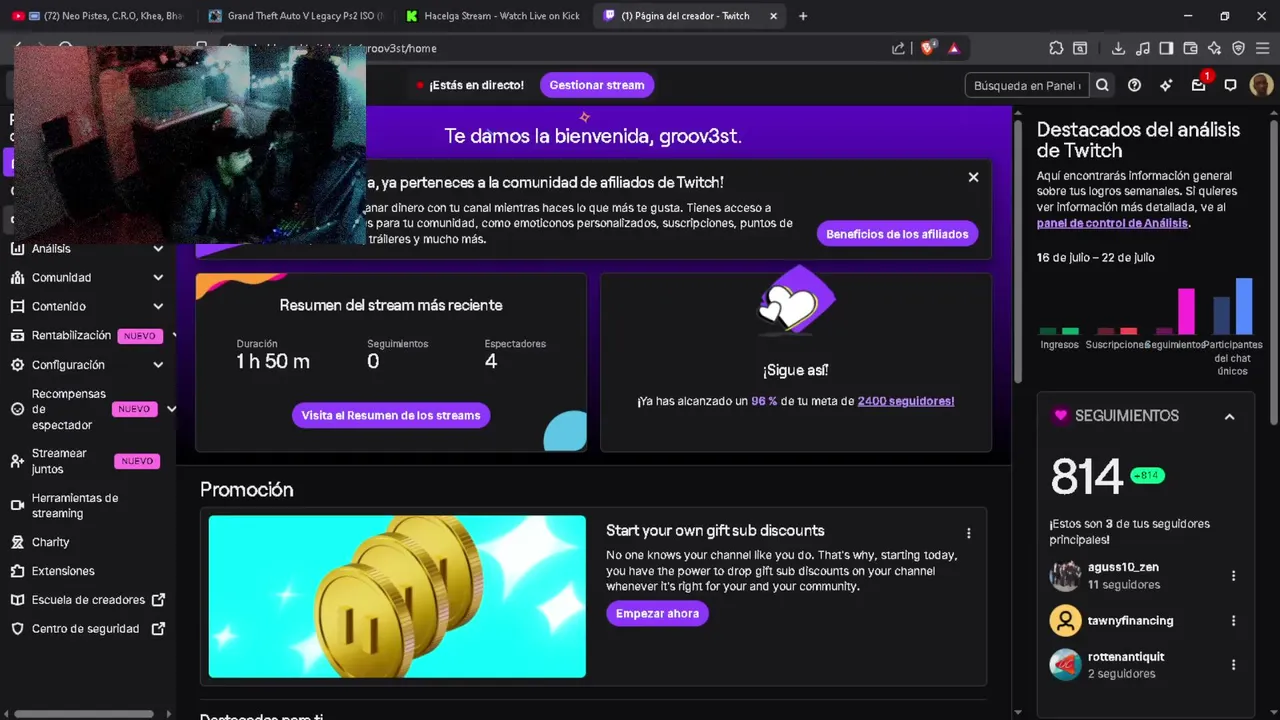This screenshot has height=720, width=1280.
Task: Click Visita el Resumen de los streams
Action: point(391,415)
